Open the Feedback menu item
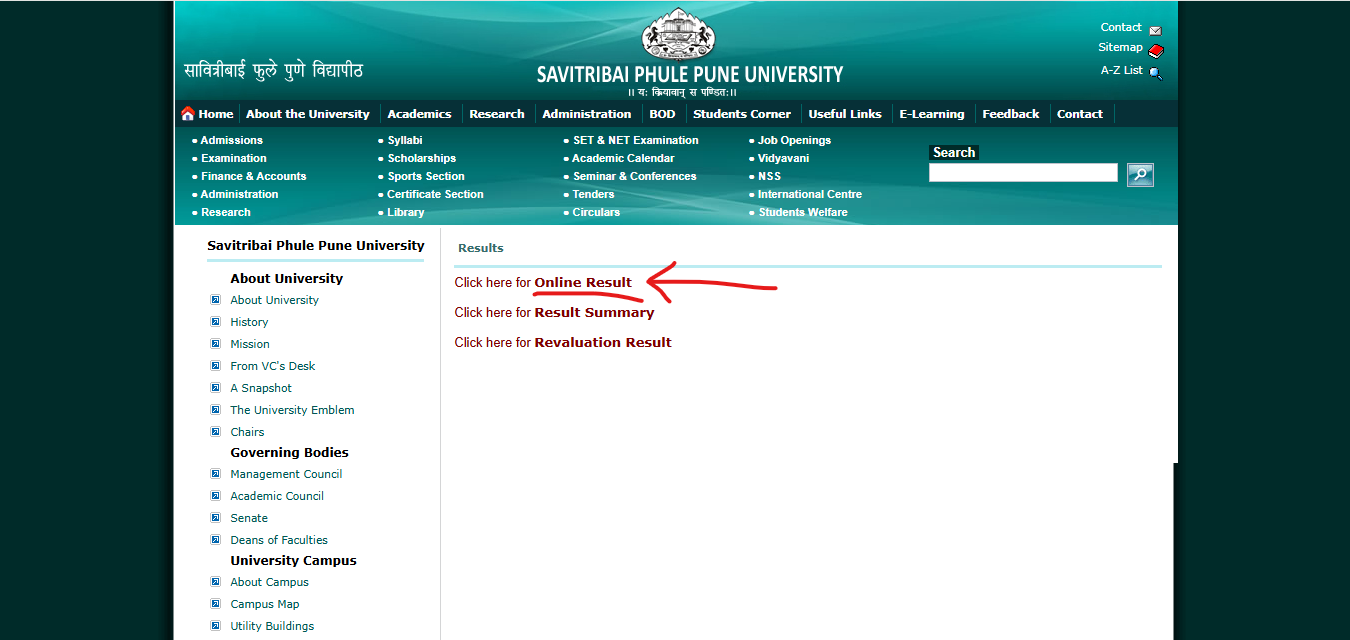This screenshot has height=640, width=1350. (1011, 114)
